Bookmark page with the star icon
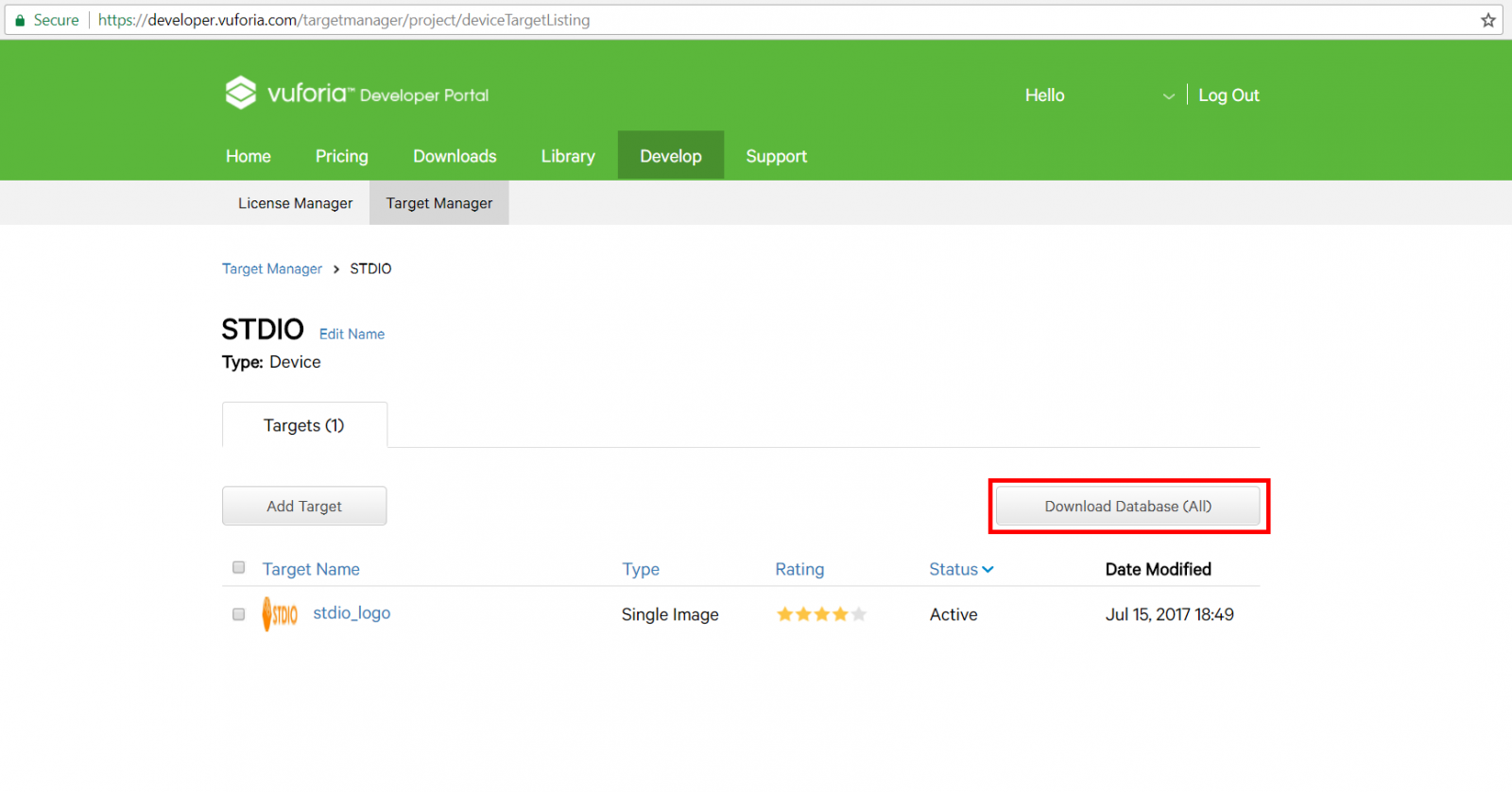 [x=1488, y=20]
